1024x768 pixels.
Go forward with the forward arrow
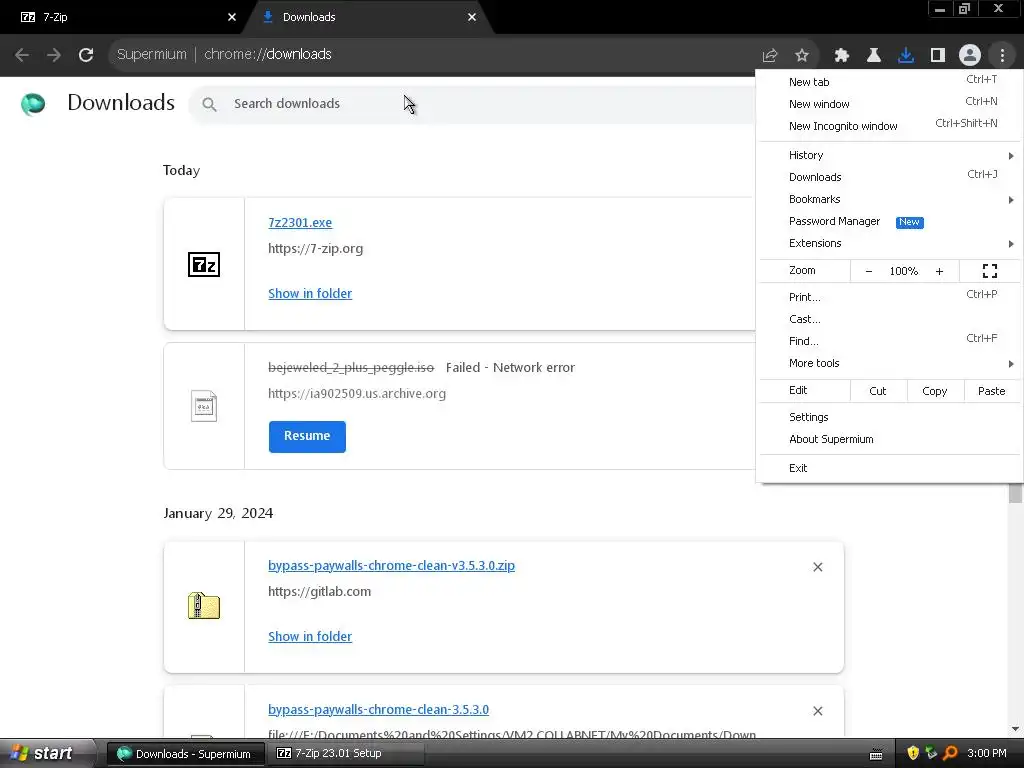click(54, 55)
